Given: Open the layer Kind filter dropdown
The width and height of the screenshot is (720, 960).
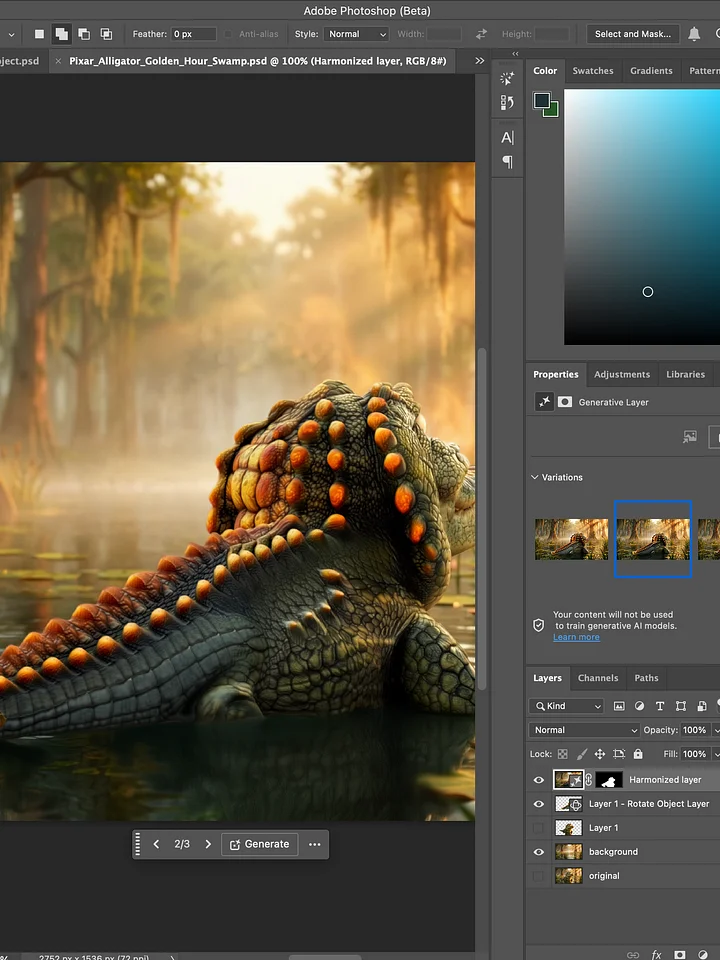Looking at the screenshot, I should click(x=566, y=706).
